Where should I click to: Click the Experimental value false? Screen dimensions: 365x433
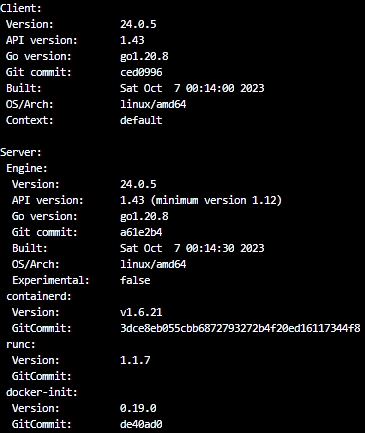tap(135, 280)
